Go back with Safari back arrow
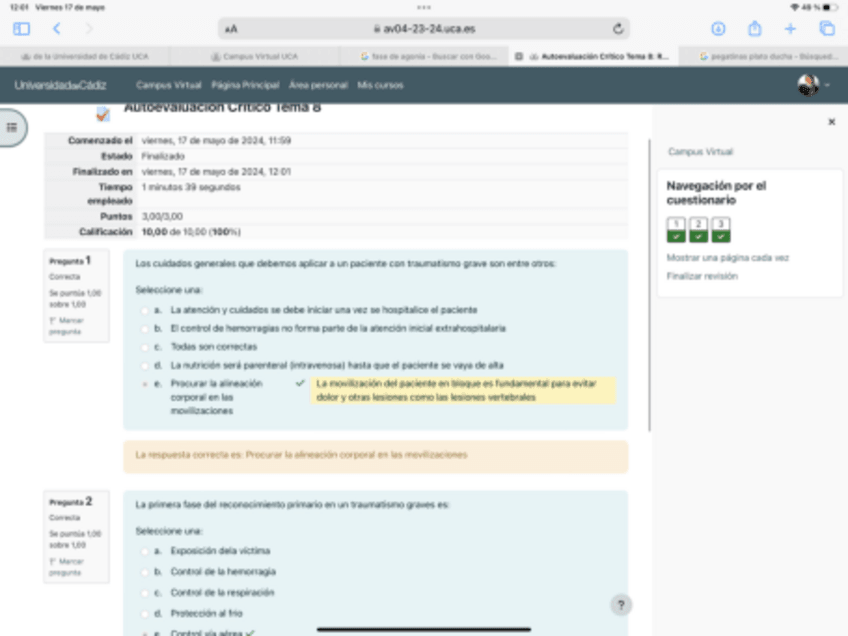 (x=57, y=29)
